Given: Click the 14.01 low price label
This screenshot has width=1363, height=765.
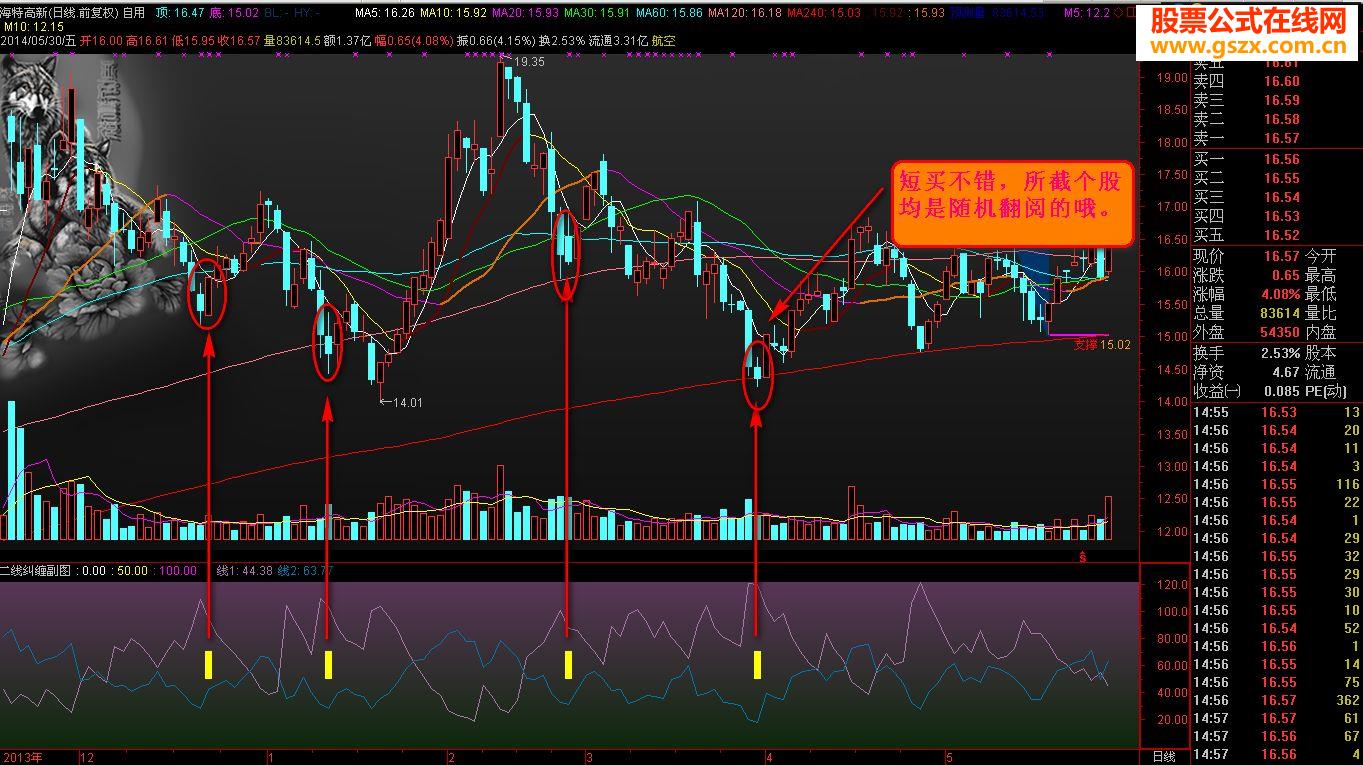Looking at the screenshot, I should tap(407, 403).
